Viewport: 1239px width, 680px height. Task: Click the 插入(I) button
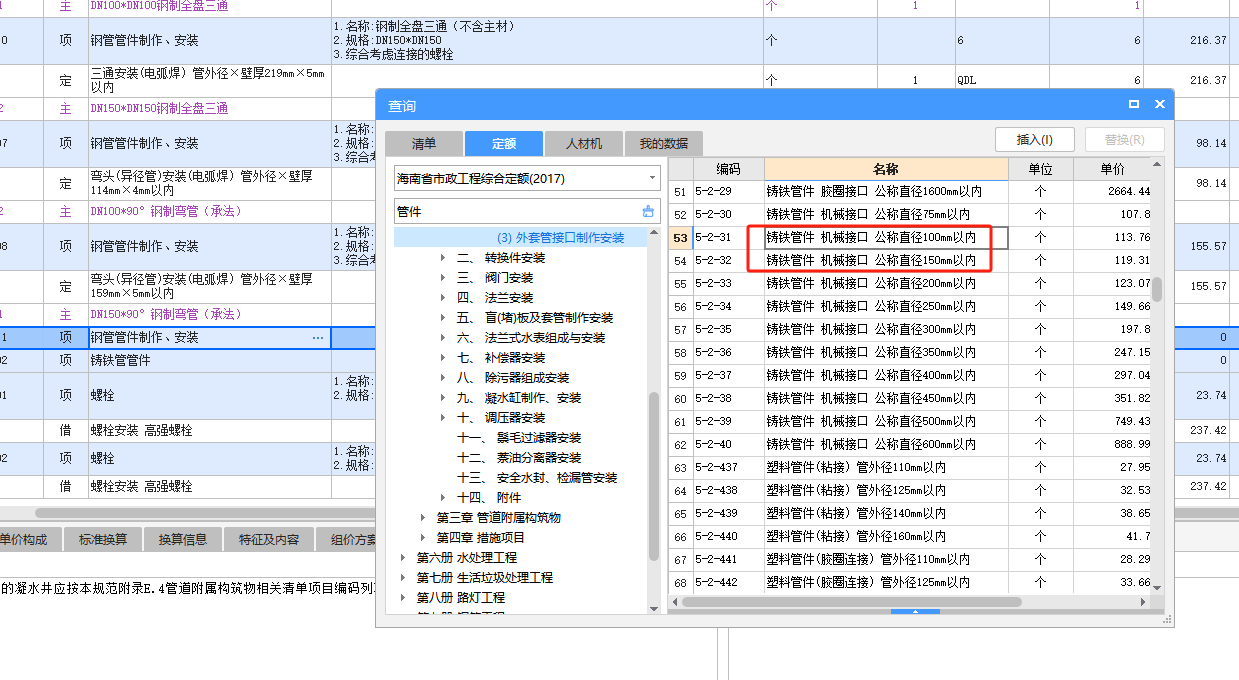1035,139
